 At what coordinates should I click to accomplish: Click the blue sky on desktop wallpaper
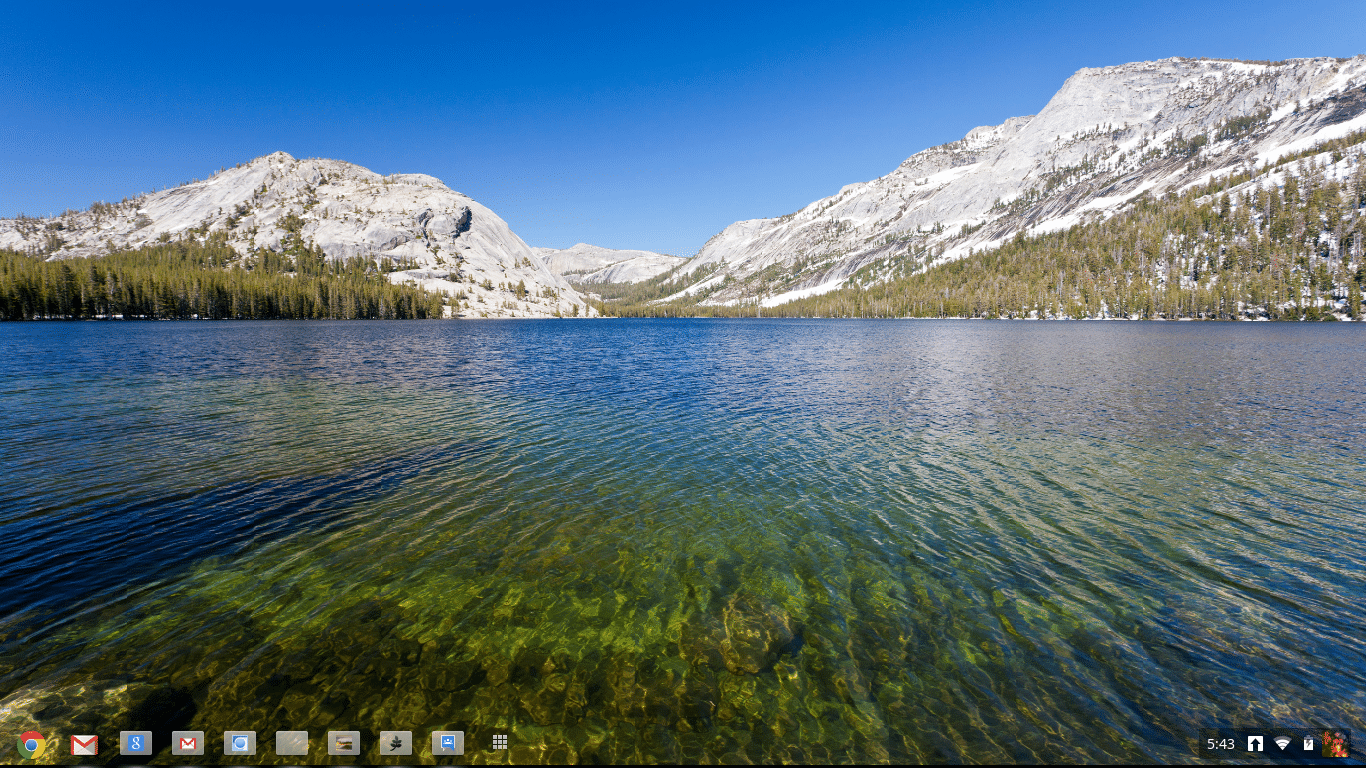[x=600, y=100]
